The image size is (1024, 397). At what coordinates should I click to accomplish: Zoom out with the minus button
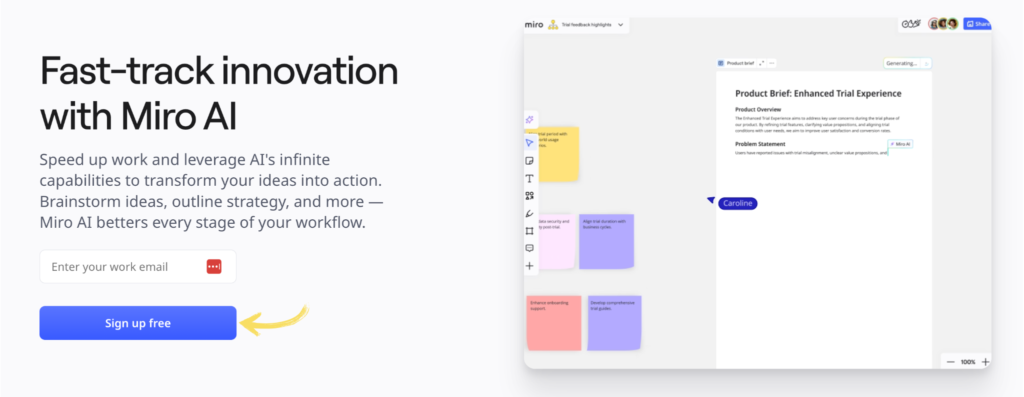click(950, 362)
